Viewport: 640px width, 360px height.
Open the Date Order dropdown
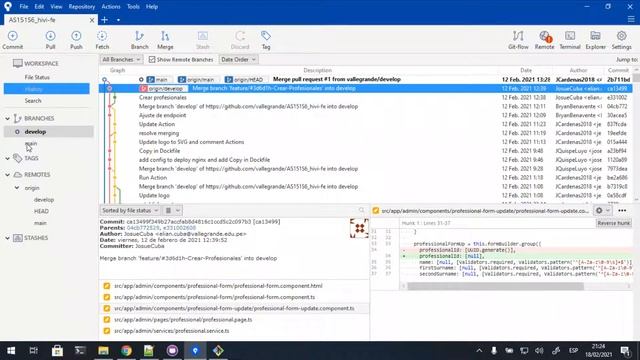coord(238,60)
